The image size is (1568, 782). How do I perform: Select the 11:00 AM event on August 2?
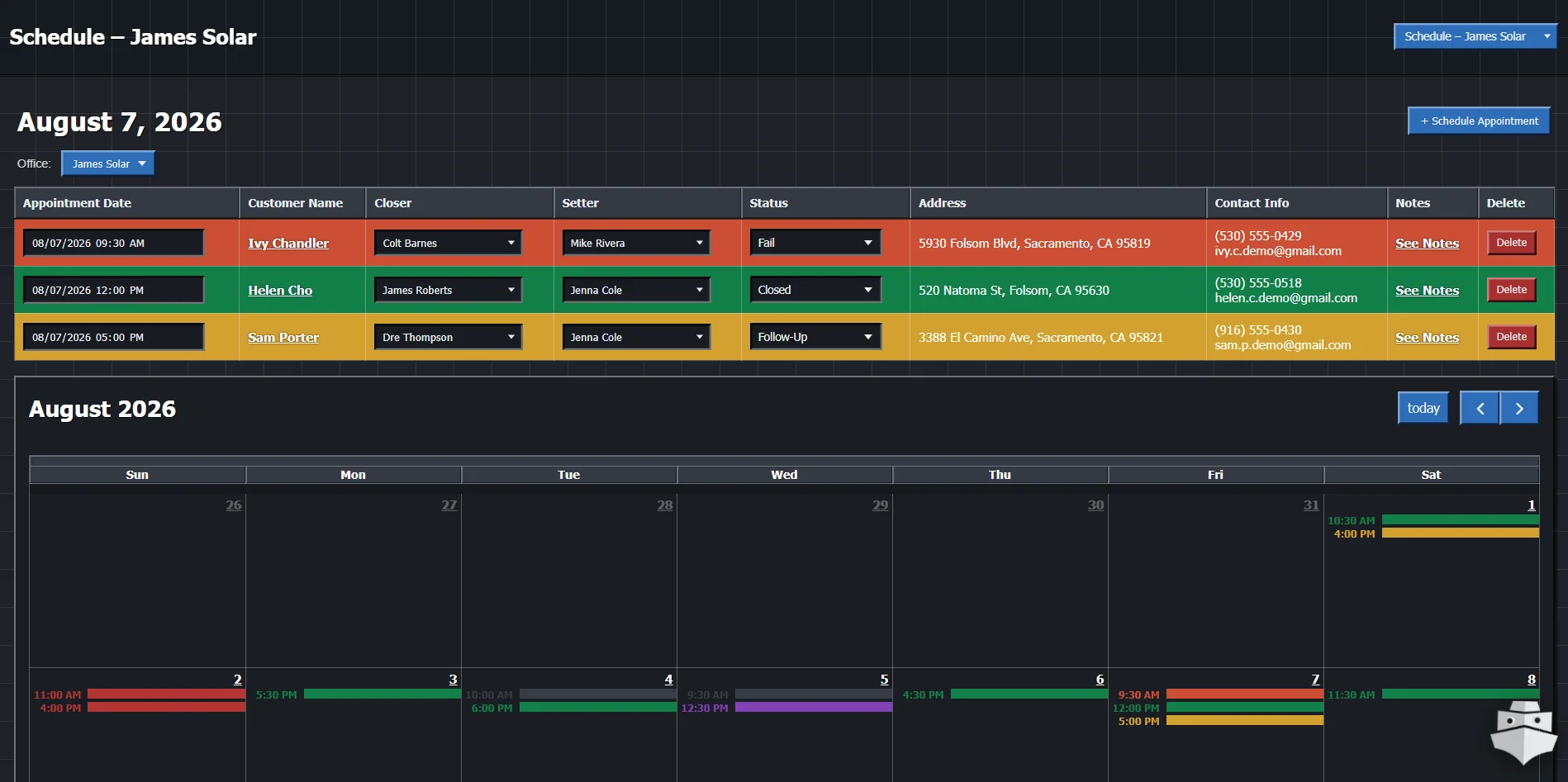(x=139, y=694)
